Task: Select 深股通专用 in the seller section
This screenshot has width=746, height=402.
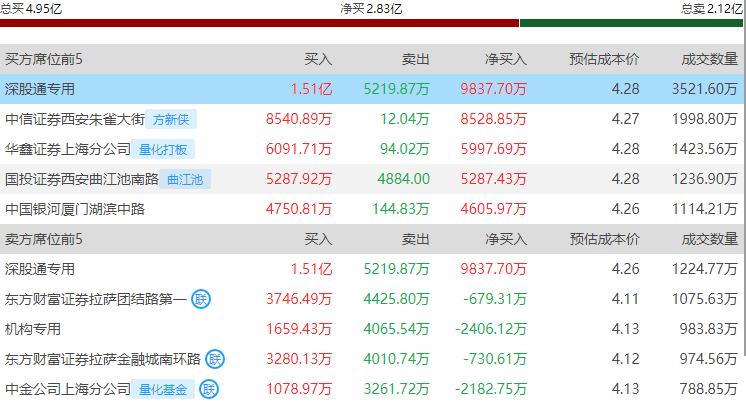Action: (39, 269)
